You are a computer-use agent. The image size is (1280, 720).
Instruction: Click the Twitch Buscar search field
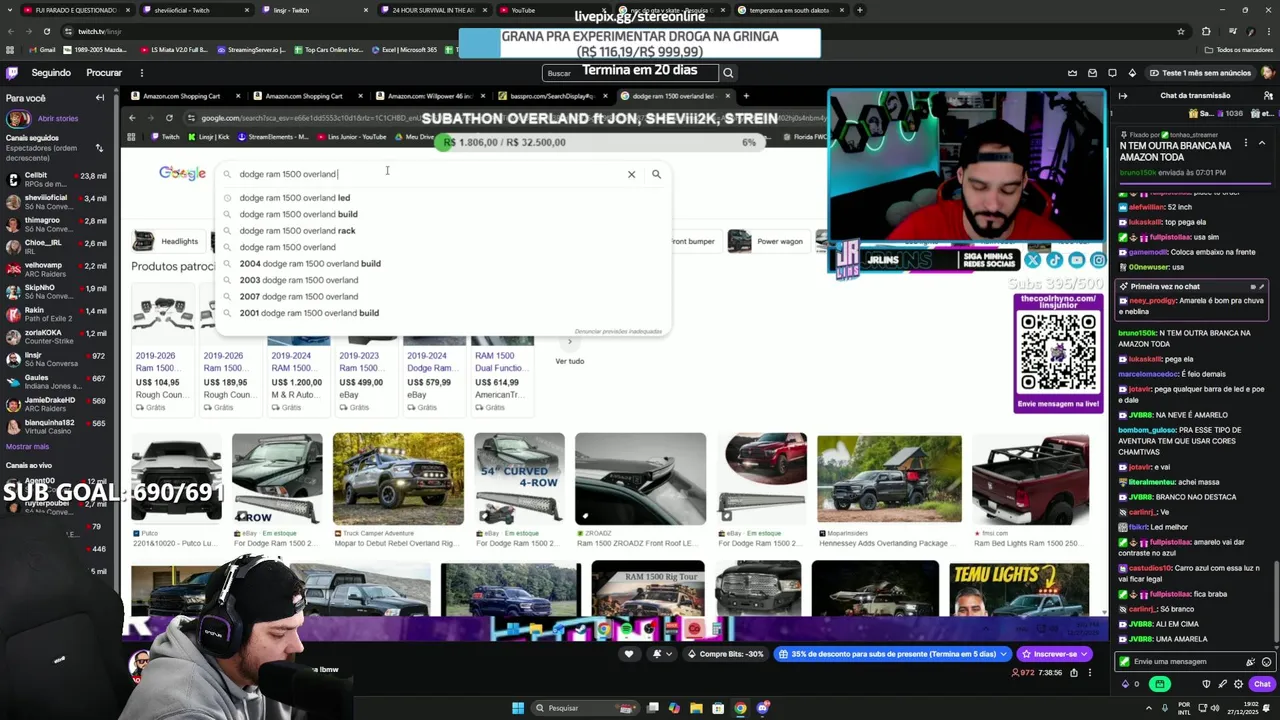coord(632,73)
